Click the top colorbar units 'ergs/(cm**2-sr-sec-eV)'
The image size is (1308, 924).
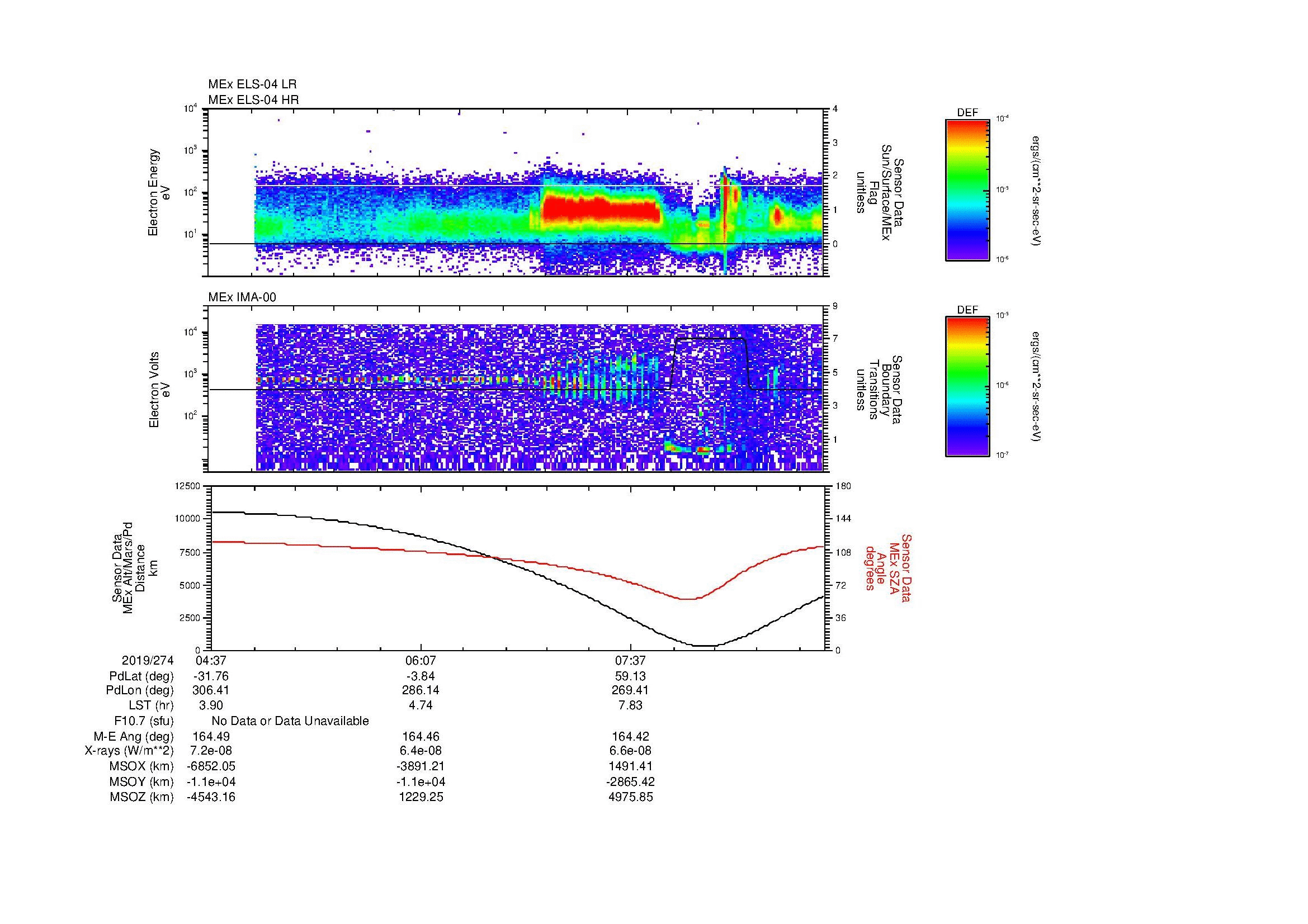(1037, 190)
